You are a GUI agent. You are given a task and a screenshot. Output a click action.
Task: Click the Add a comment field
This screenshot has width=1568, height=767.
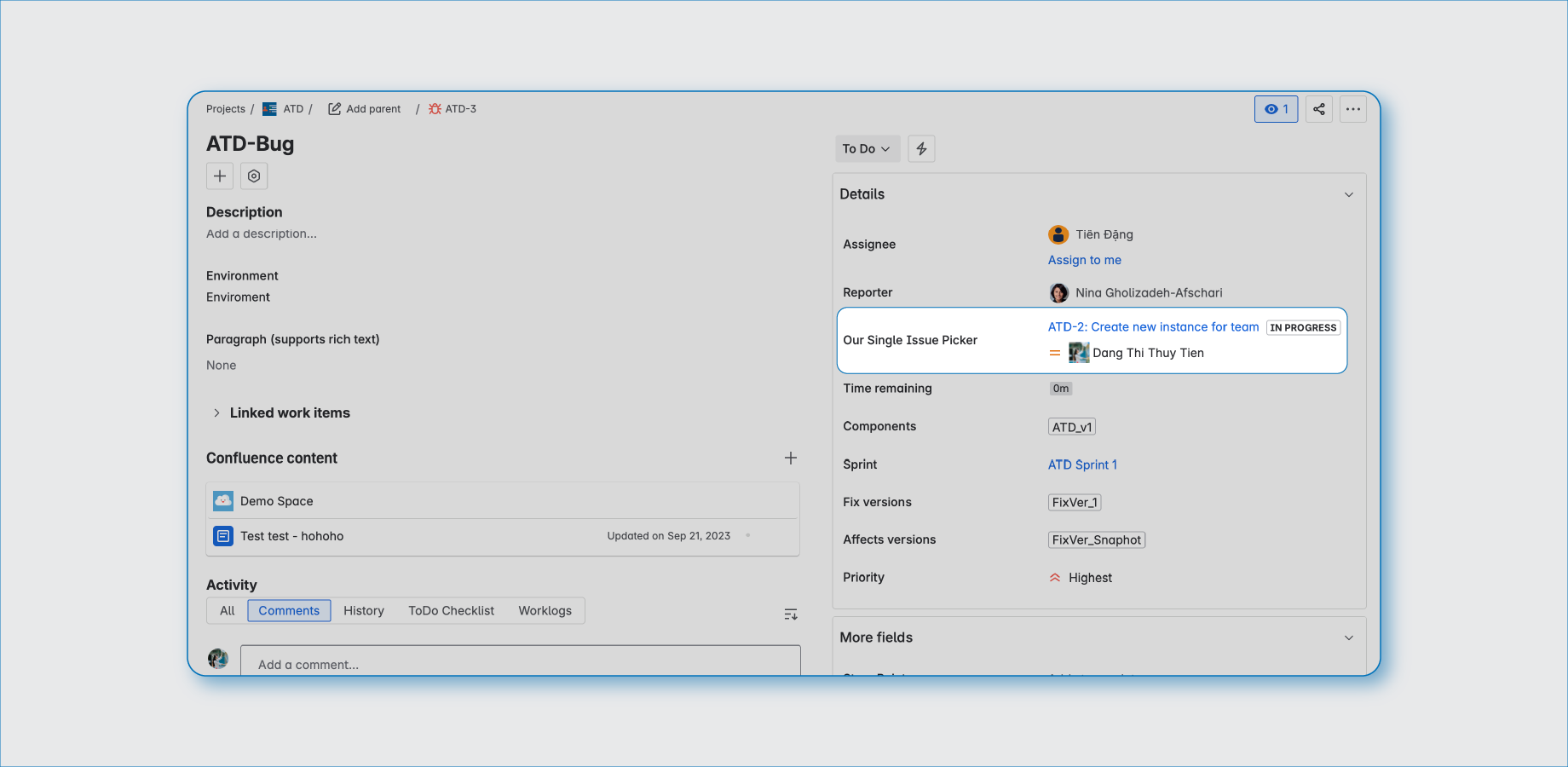click(520, 664)
